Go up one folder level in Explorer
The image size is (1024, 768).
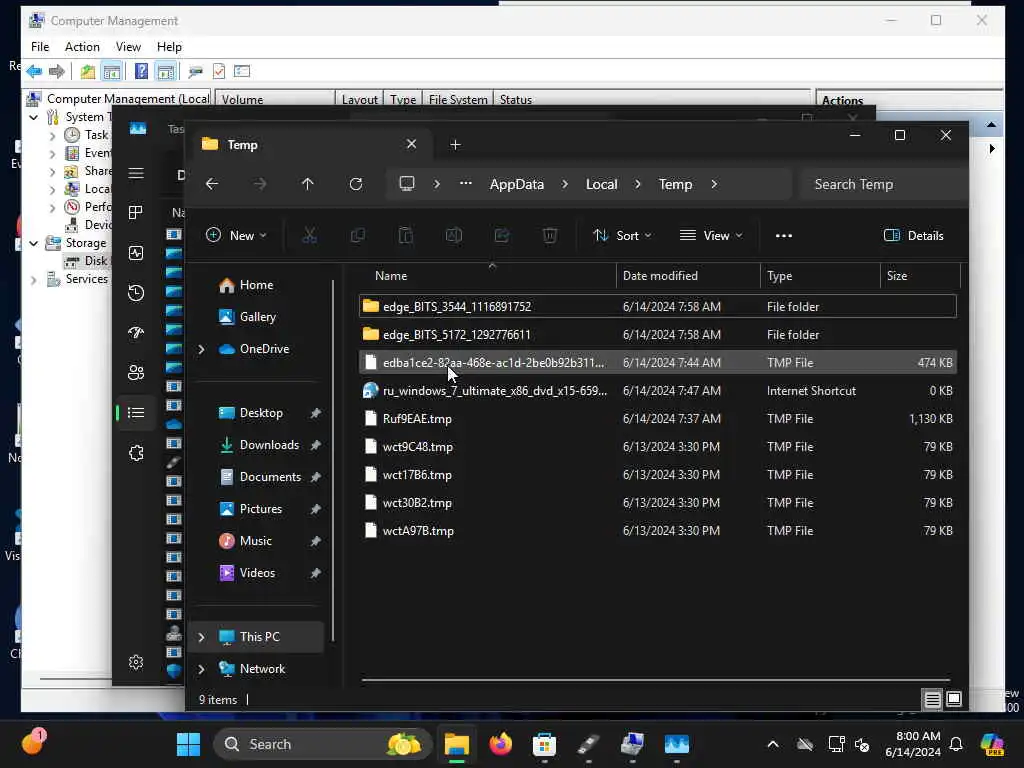[x=308, y=184]
